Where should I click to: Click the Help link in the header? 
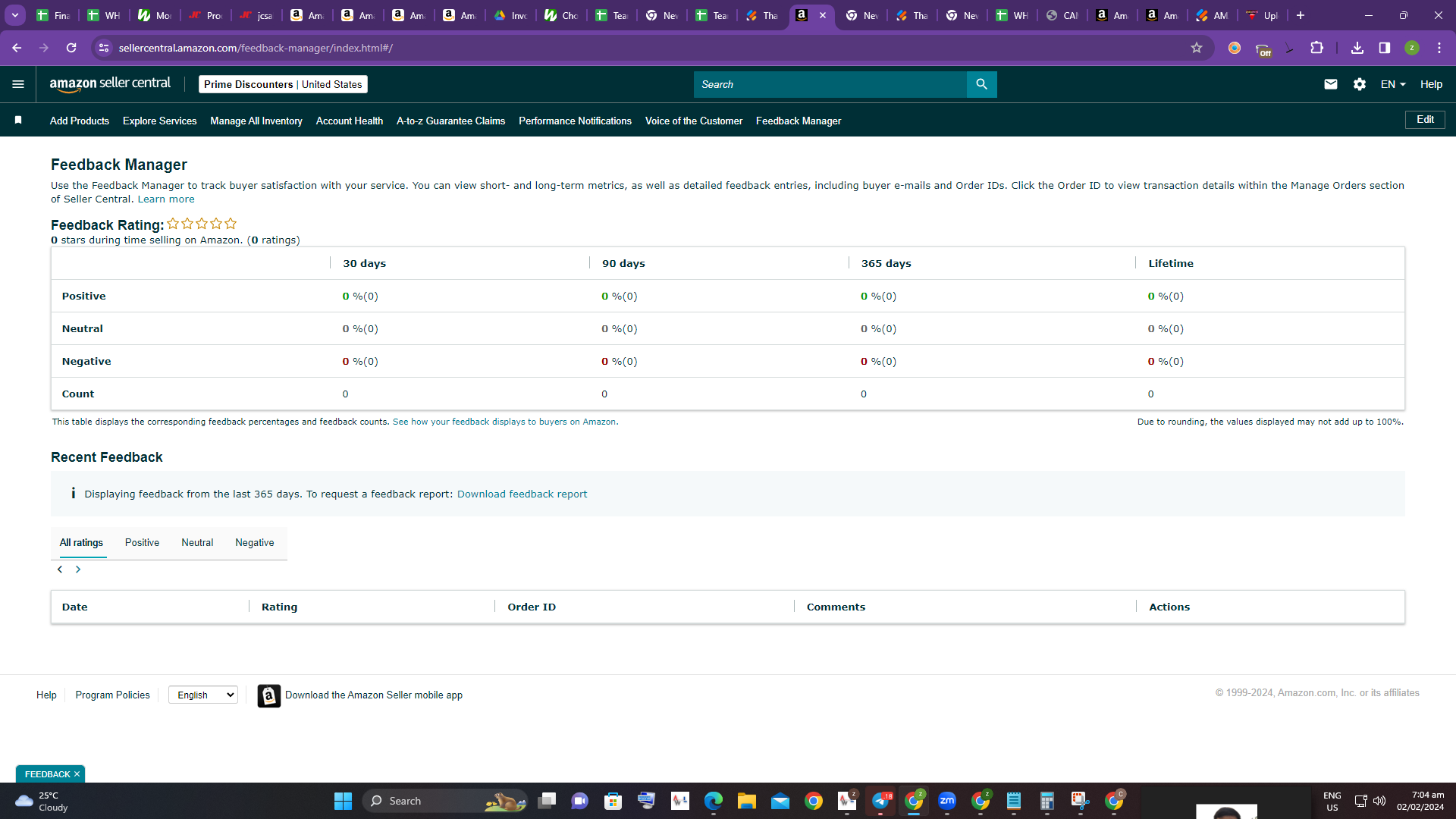[1431, 84]
